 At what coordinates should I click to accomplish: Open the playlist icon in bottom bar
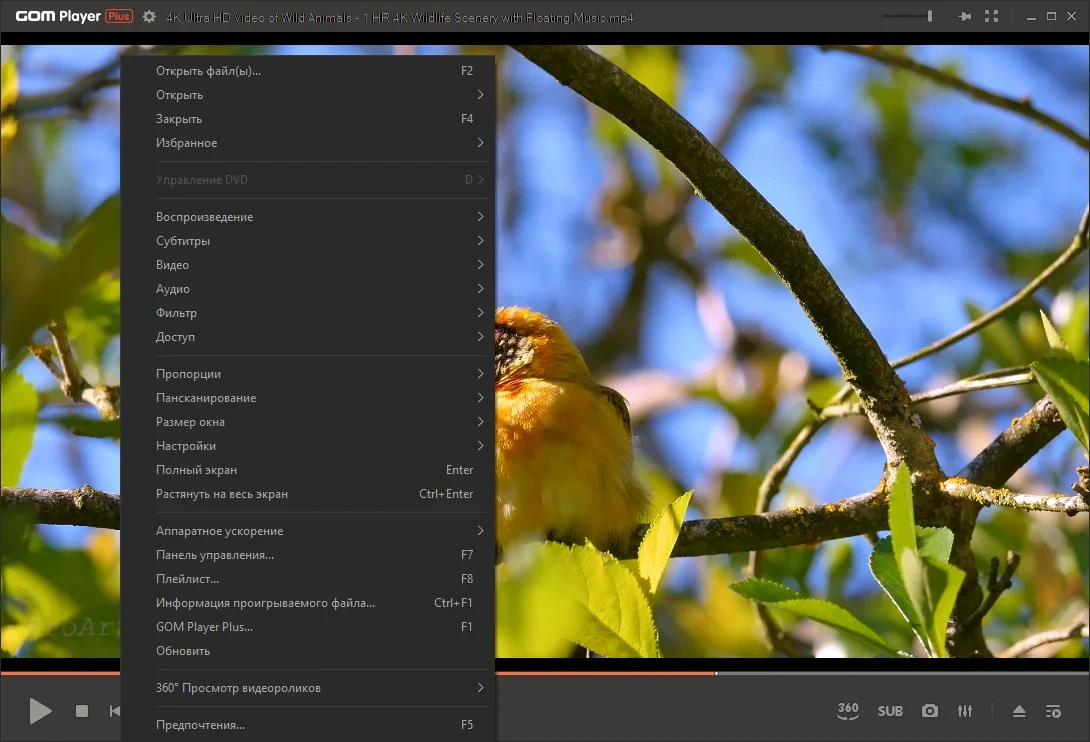click(x=1053, y=711)
